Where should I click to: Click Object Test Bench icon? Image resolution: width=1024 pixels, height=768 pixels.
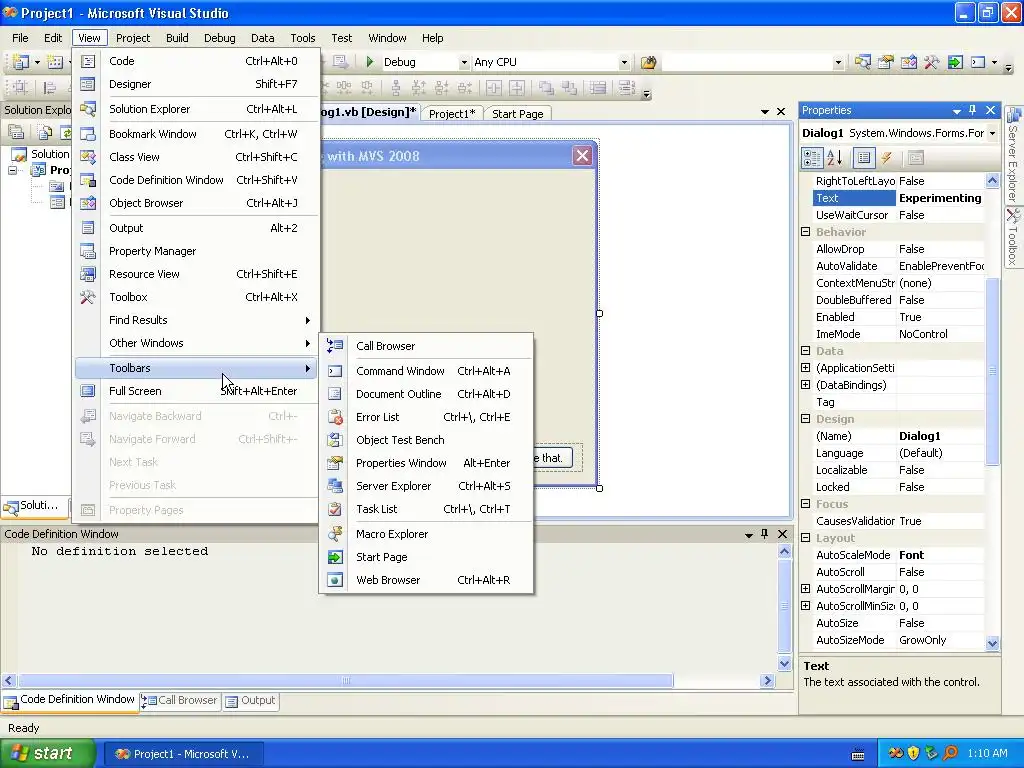335,440
